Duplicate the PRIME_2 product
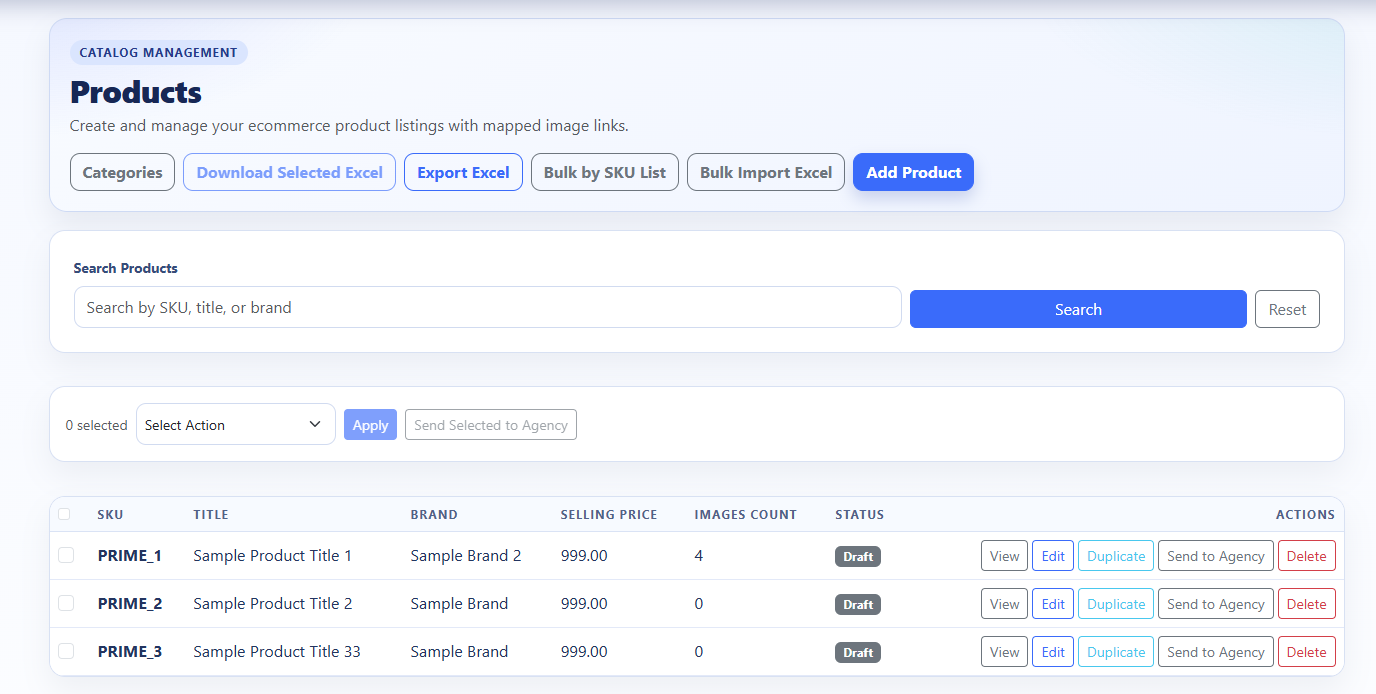Screen dimensions: 1376x694 pos(1116,604)
